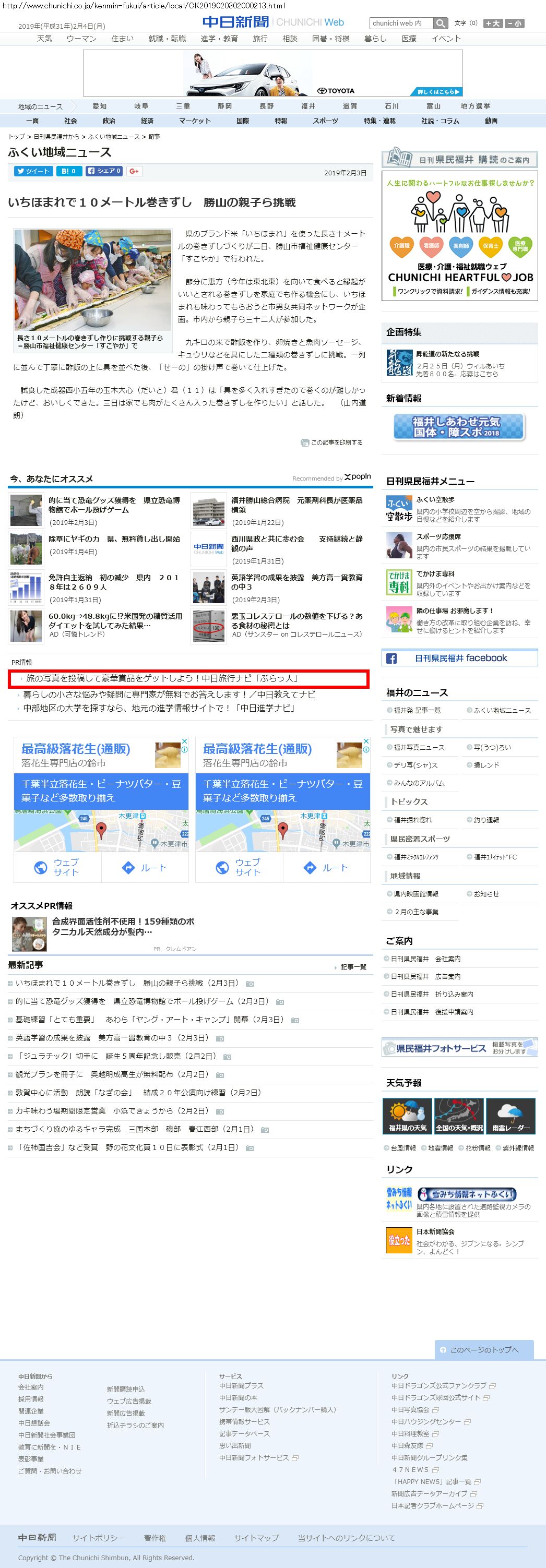Select the 福井 region tab
Viewport: 546px width, 1568px height.
[308, 106]
